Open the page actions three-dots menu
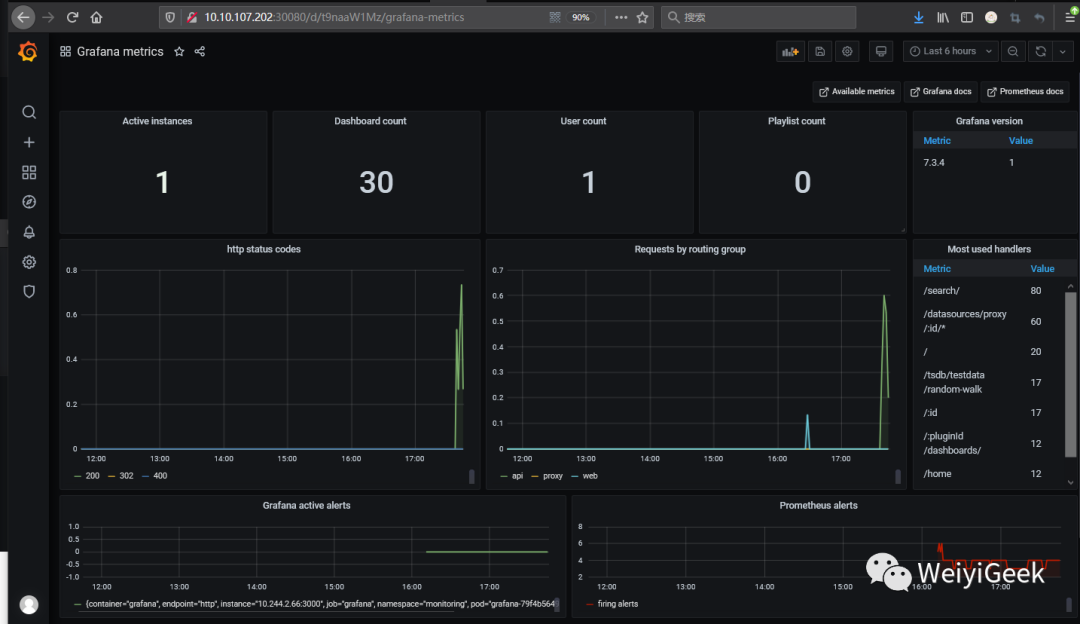The height and width of the screenshot is (624, 1080). 621,17
